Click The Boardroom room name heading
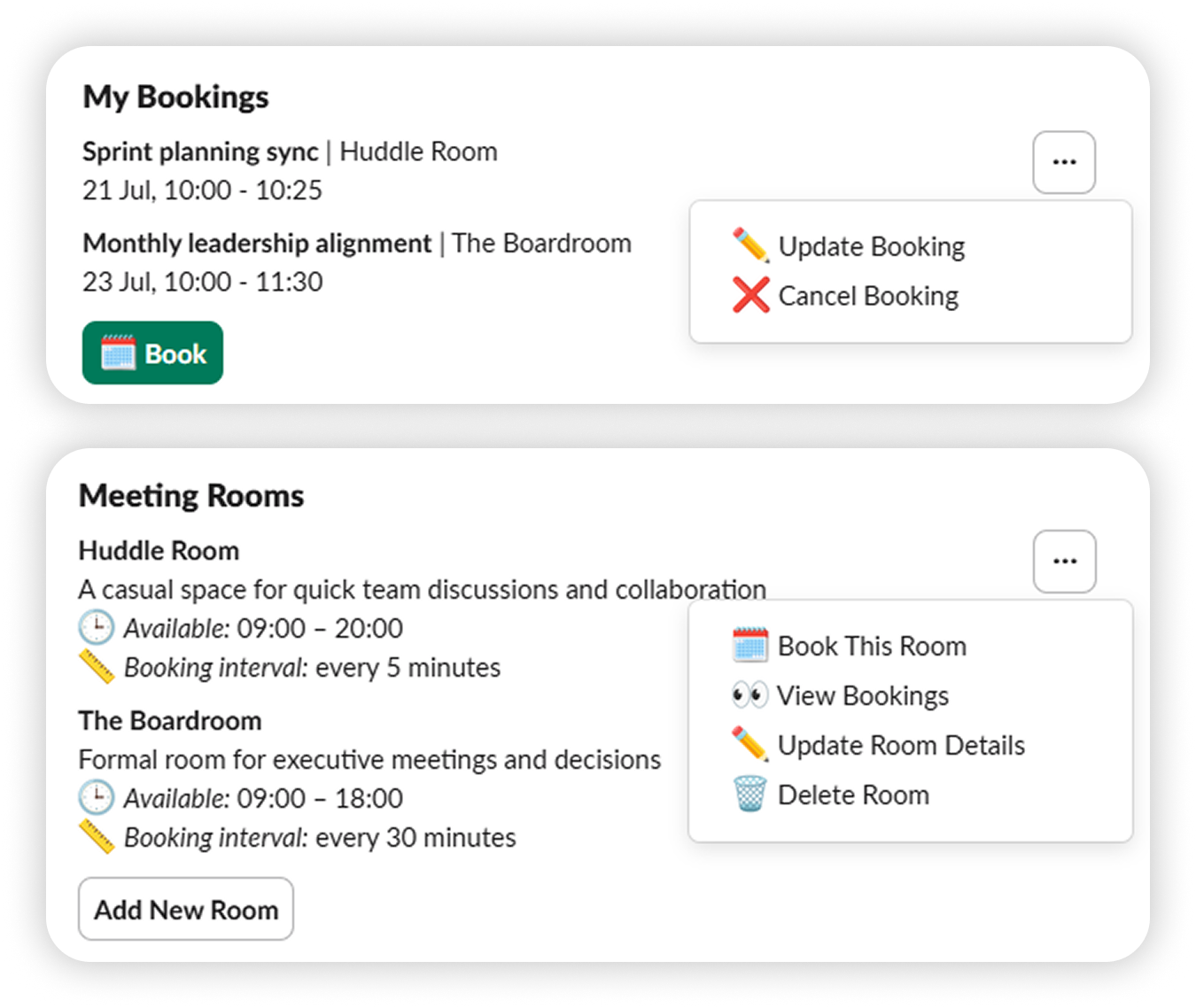The height and width of the screenshot is (1008, 1196). [x=170, y=721]
